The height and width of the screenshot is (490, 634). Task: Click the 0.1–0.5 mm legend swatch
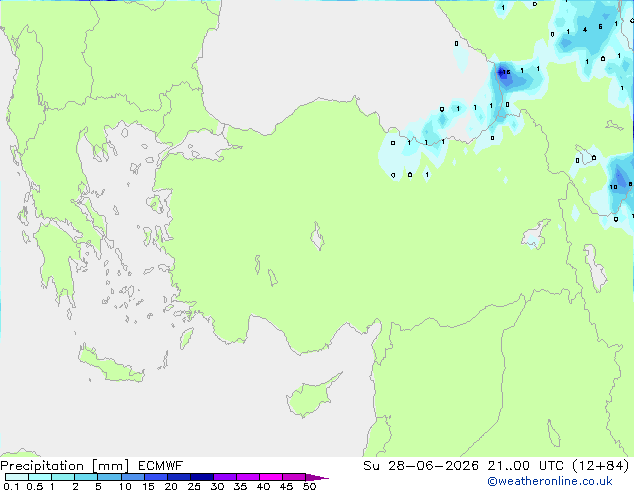click(x=17, y=477)
